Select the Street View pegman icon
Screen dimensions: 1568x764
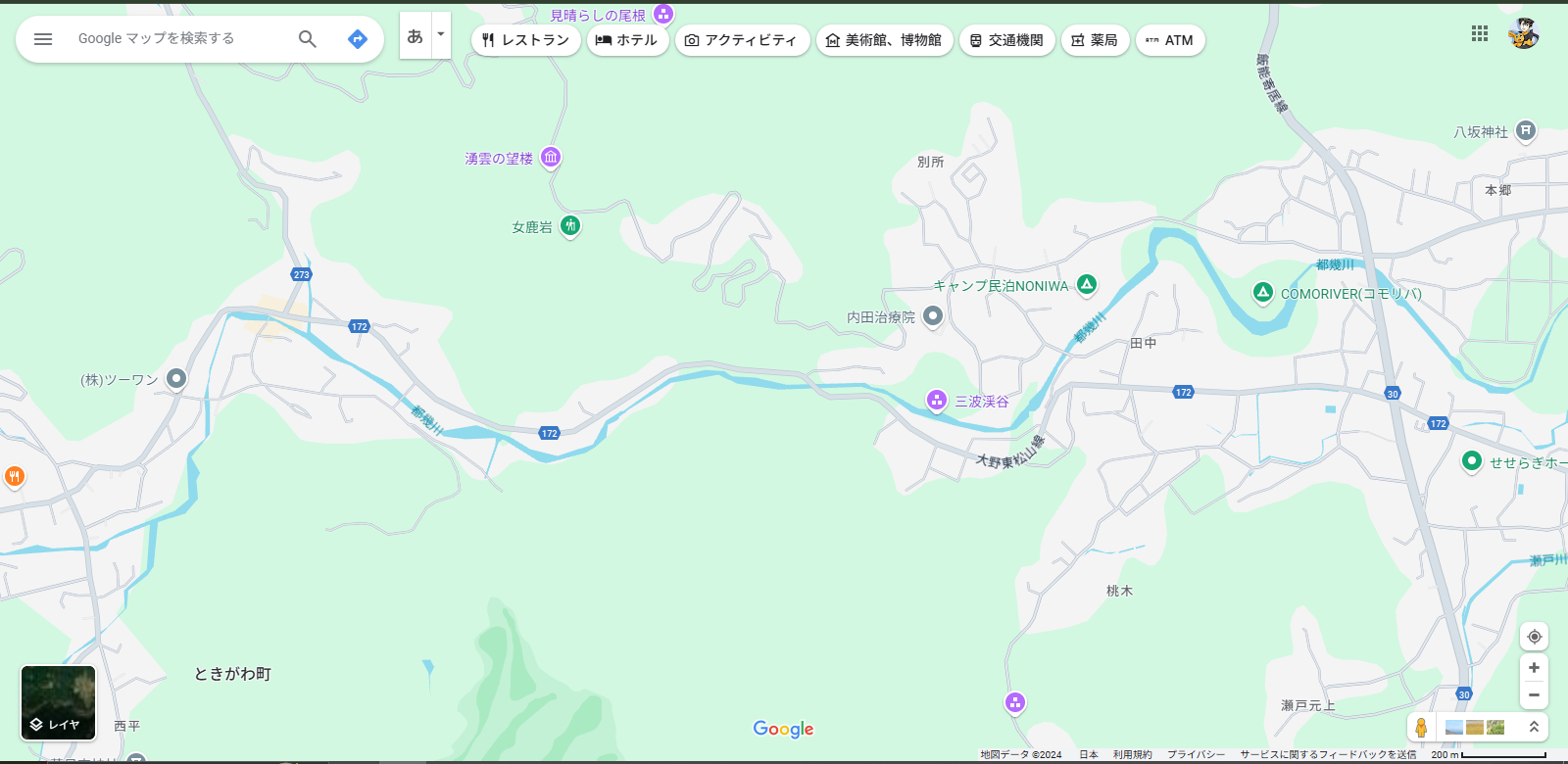[x=1421, y=727]
